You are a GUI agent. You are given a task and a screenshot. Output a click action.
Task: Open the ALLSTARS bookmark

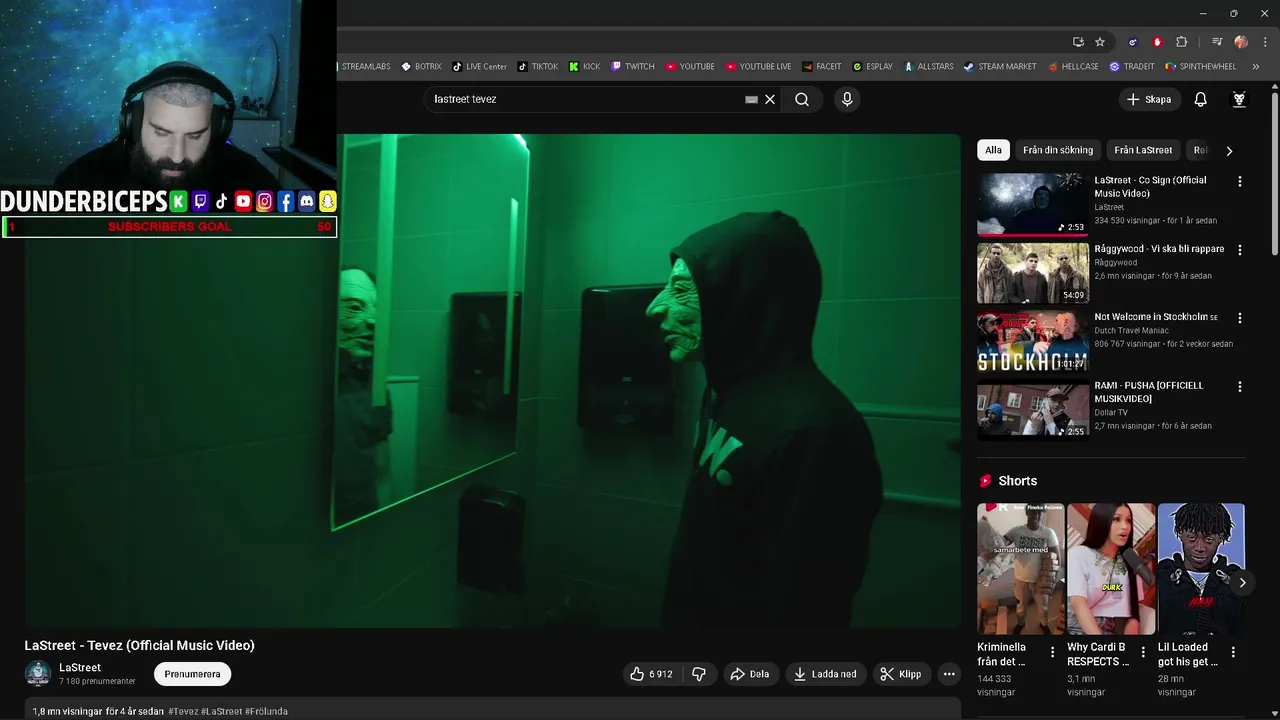(x=929, y=67)
